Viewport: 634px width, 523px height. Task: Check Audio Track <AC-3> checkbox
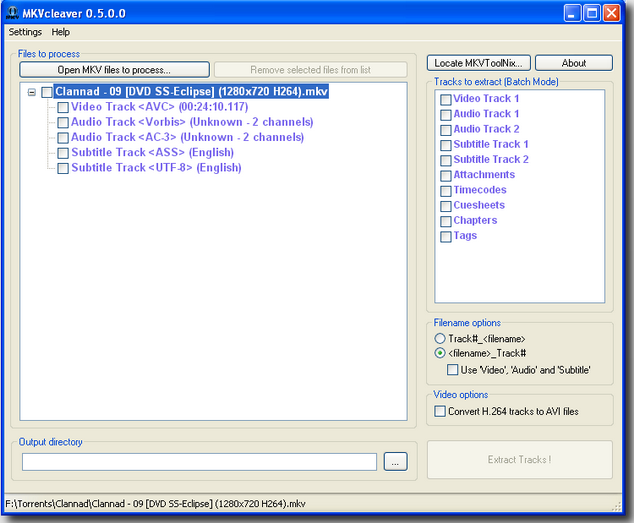pyautogui.click(x=63, y=138)
